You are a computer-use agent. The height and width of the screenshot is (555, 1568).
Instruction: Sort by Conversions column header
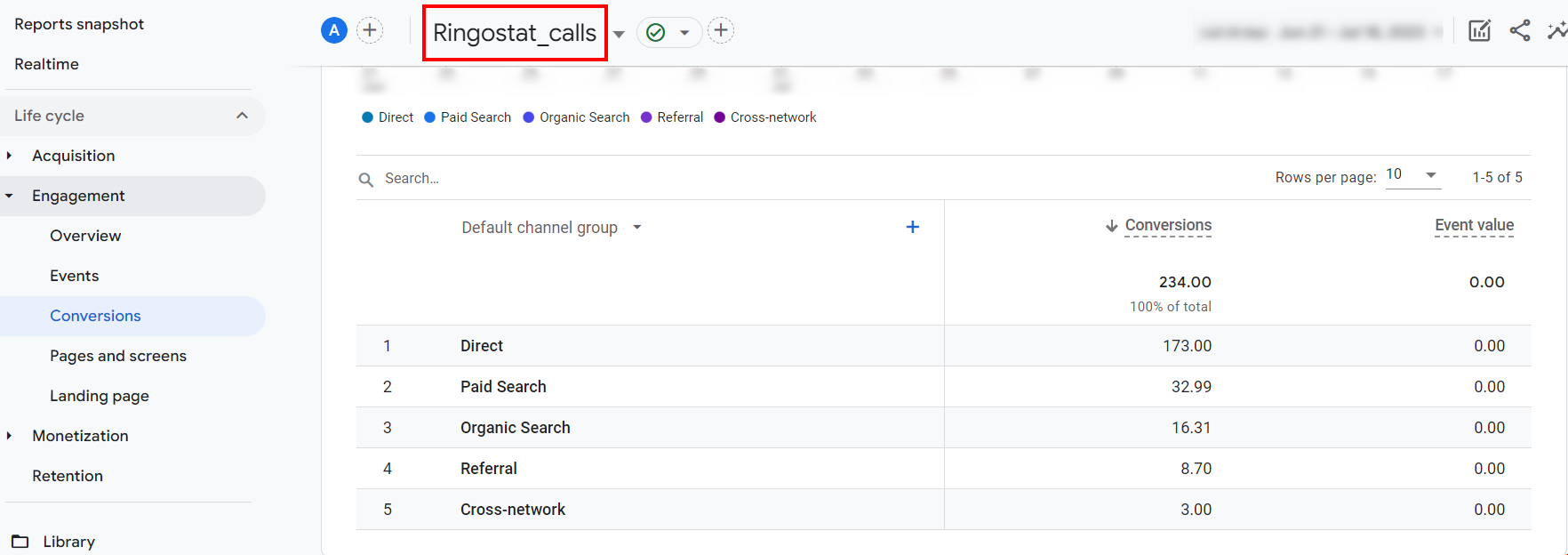click(1168, 226)
